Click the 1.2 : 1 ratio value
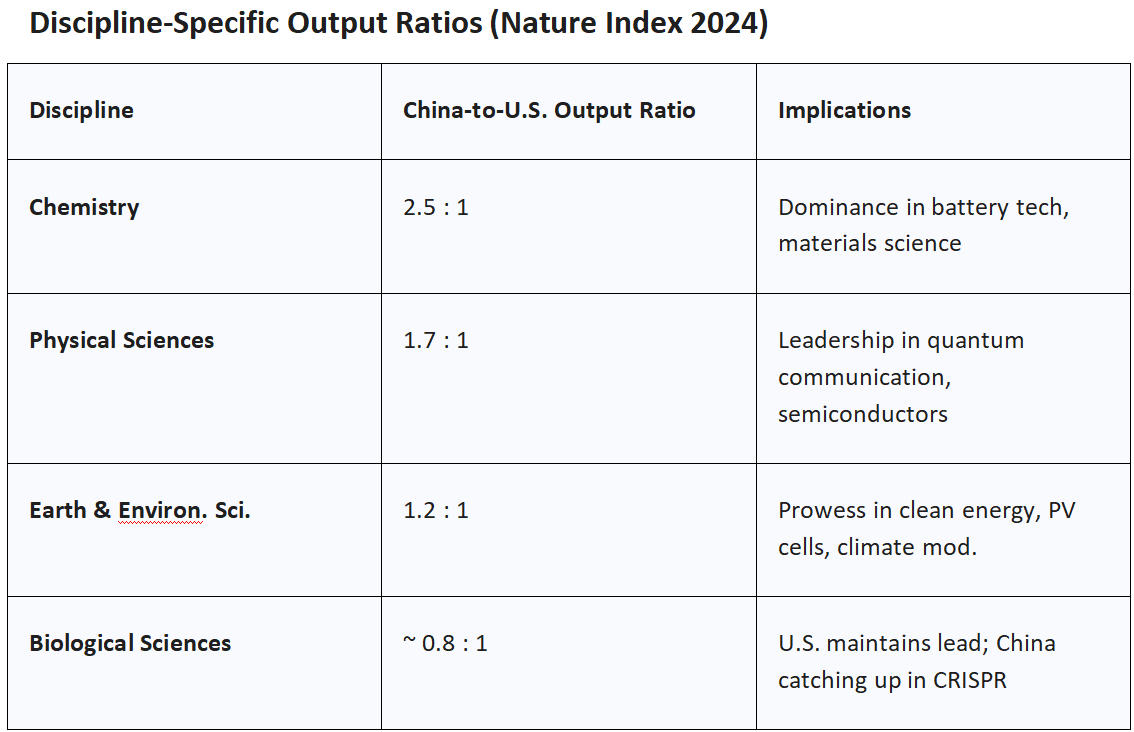This screenshot has height=732, width=1134. pyautogui.click(x=435, y=511)
